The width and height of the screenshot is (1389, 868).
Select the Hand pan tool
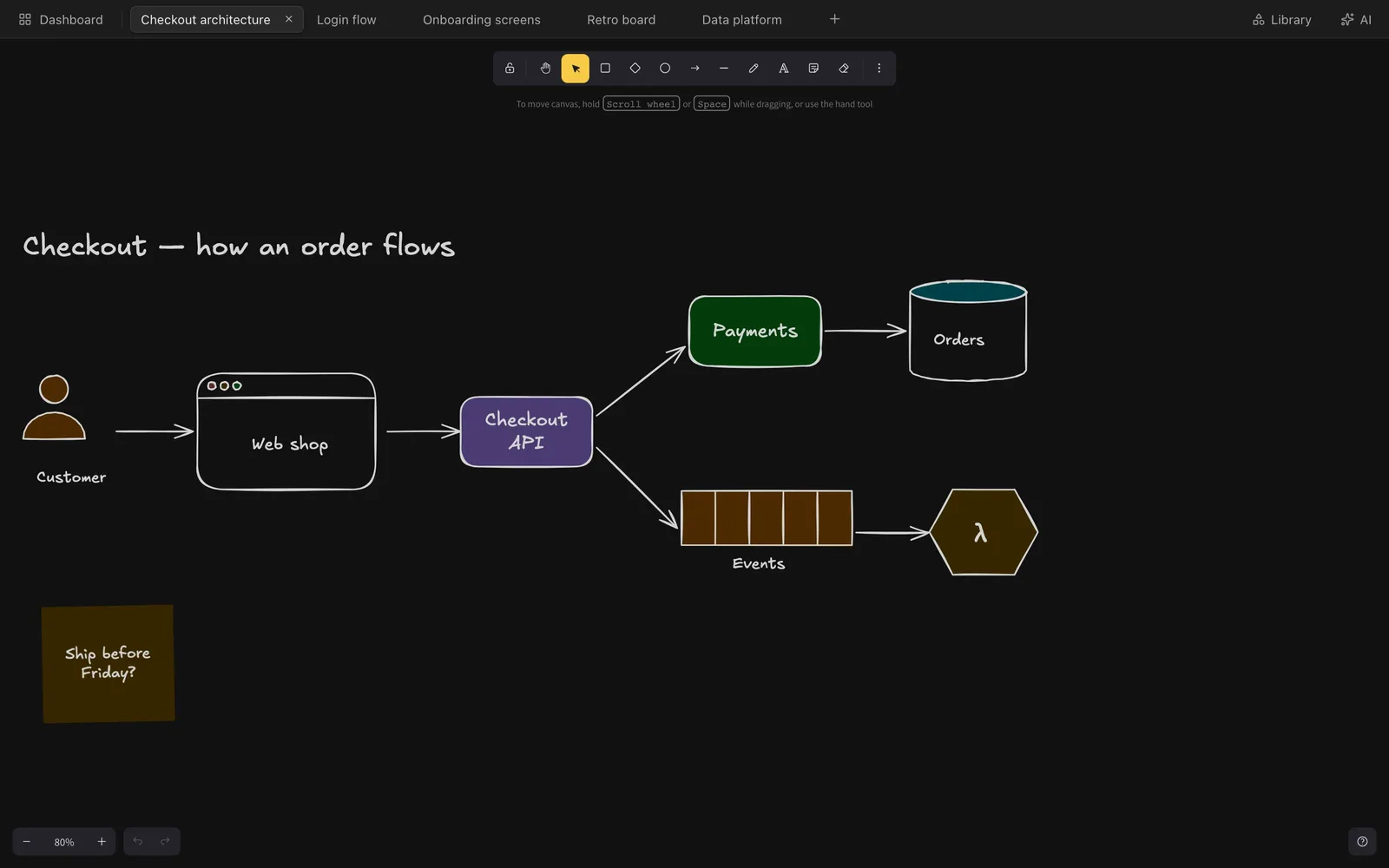pos(545,69)
